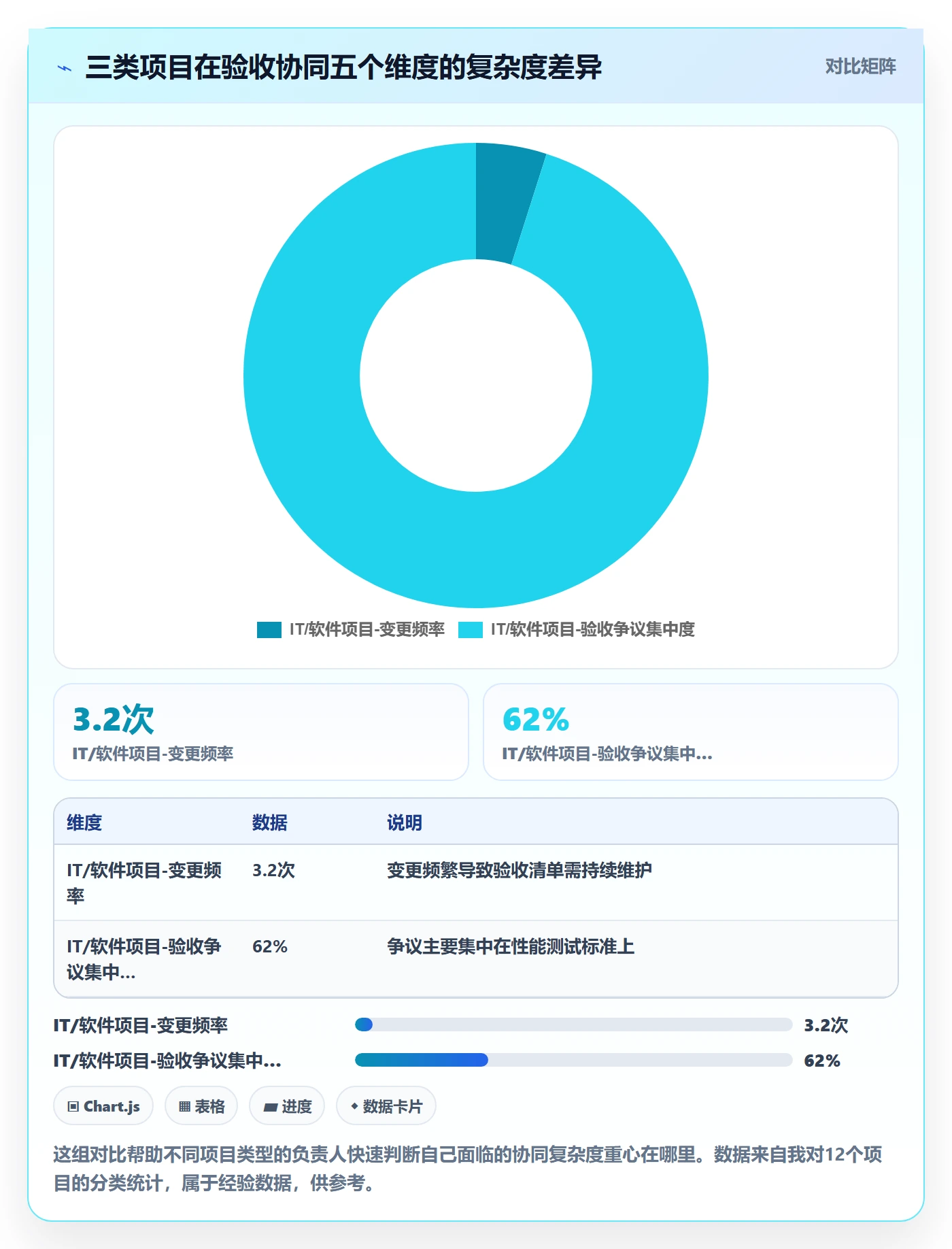Click the 数据 column header

(270, 822)
